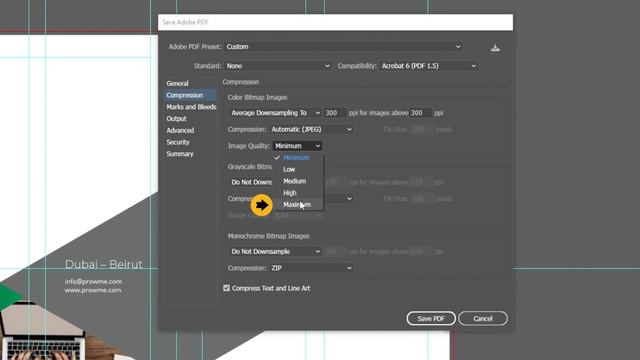The image size is (640, 360).
Task: Open the Adobe PDF Preset dropdown
Action: pyautogui.click(x=344, y=47)
